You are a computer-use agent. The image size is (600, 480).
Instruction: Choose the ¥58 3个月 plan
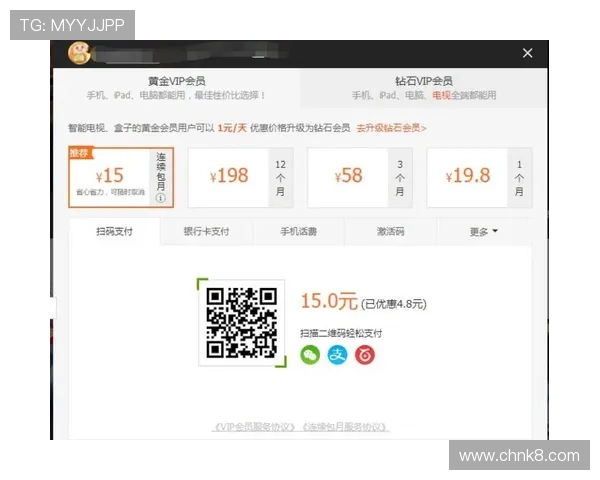360,177
